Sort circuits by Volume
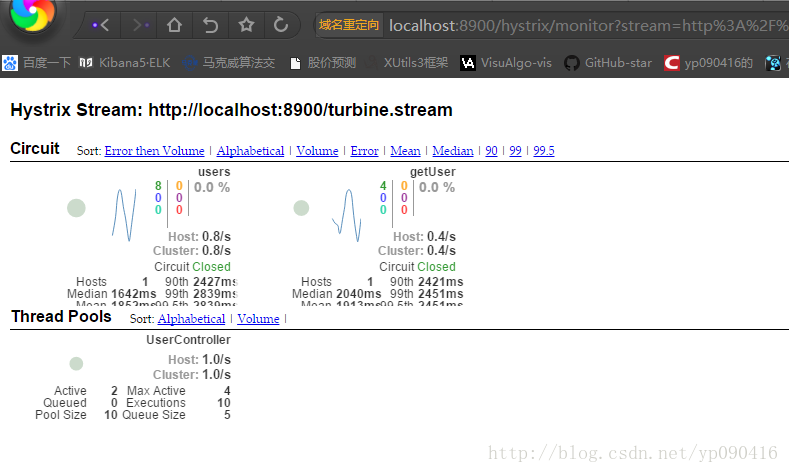 coord(317,150)
